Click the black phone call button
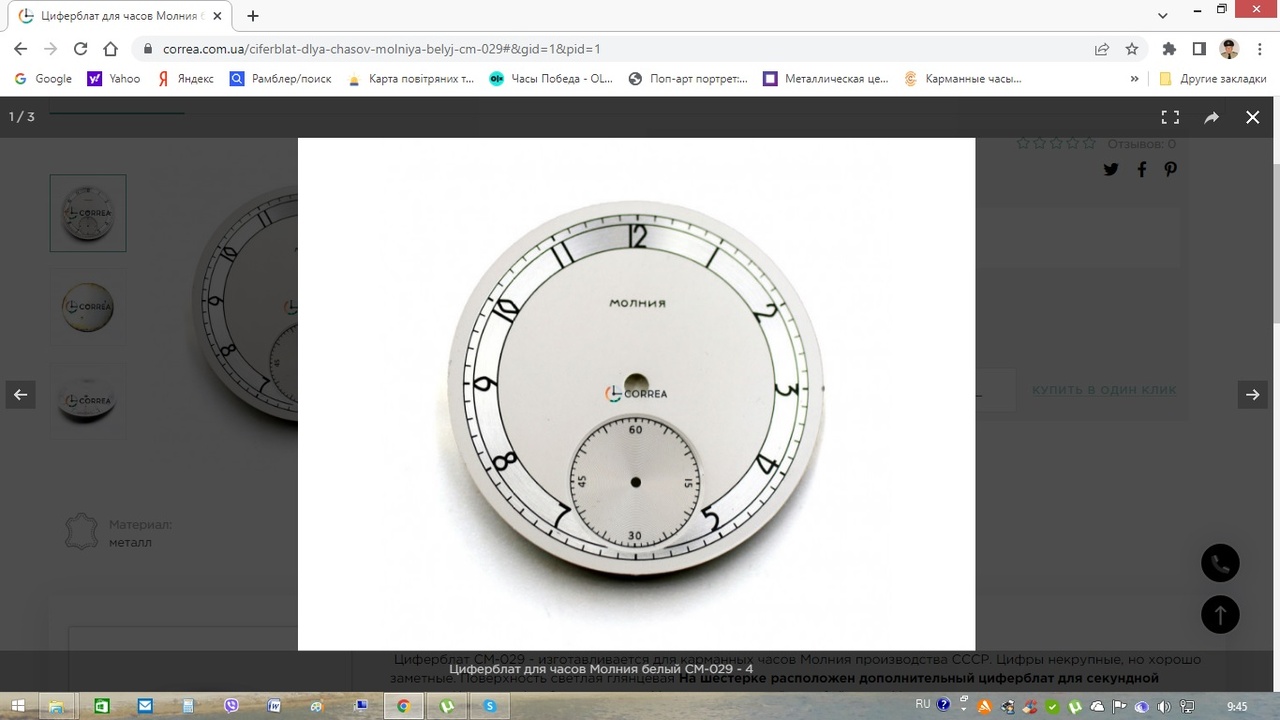 [x=1220, y=564]
